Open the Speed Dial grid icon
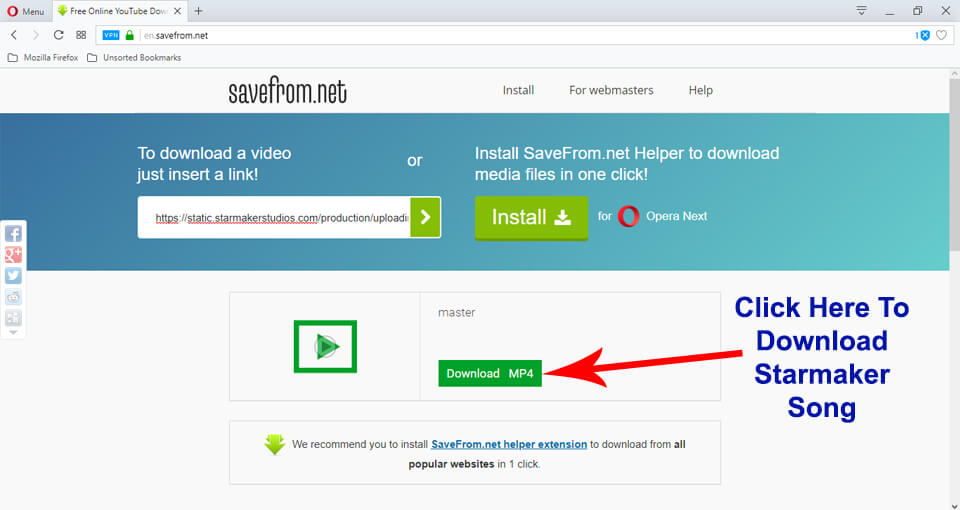 (81, 36)
